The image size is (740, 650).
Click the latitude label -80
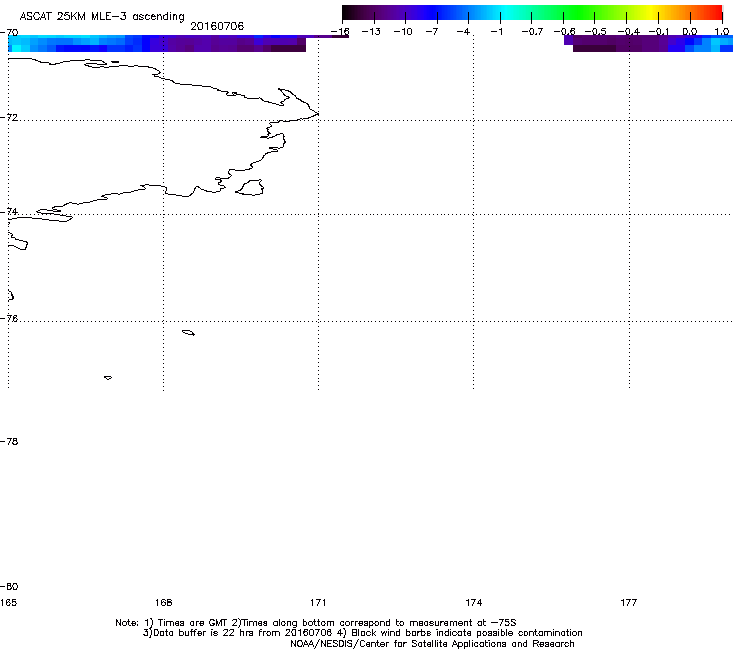9,587
